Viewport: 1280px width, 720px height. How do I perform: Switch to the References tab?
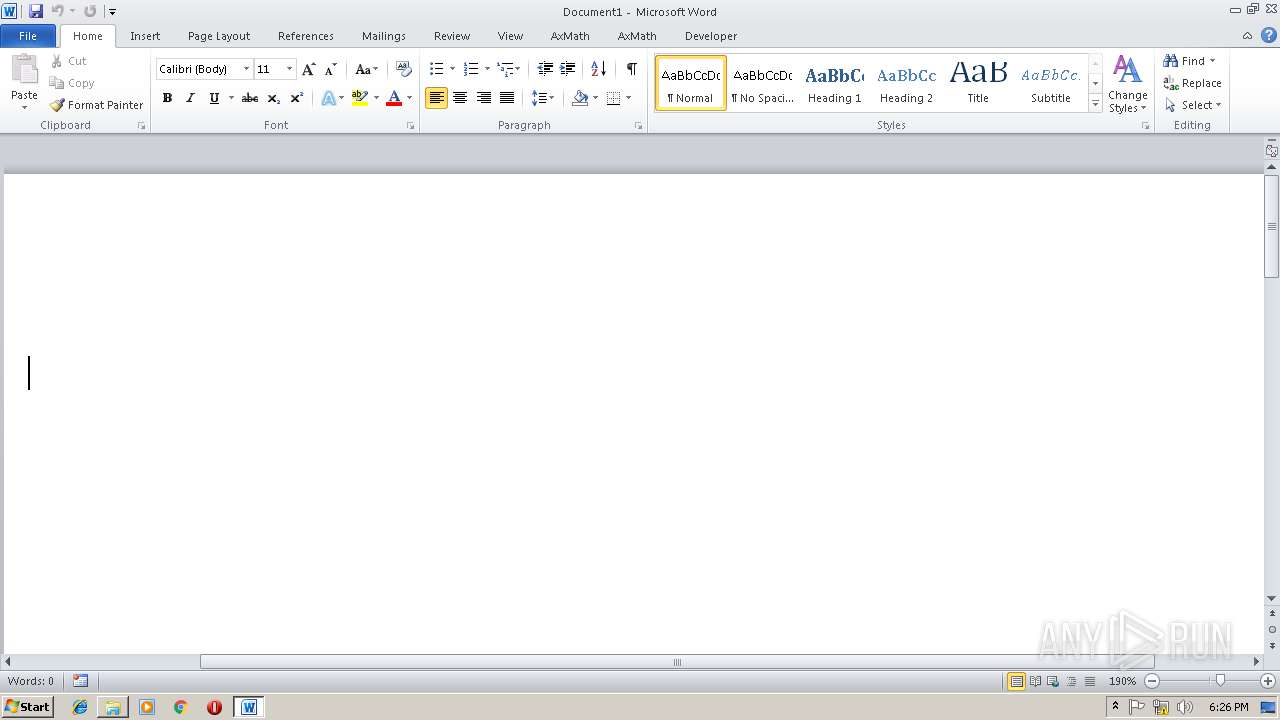(x=306, y=36)
